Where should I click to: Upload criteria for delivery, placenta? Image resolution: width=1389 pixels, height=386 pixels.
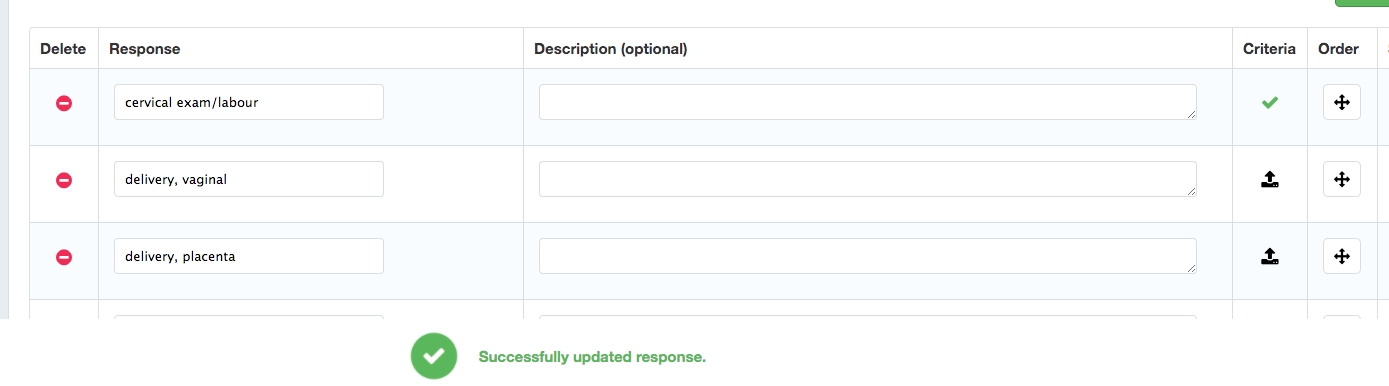pyautogui.click(x=1270, y=257)
